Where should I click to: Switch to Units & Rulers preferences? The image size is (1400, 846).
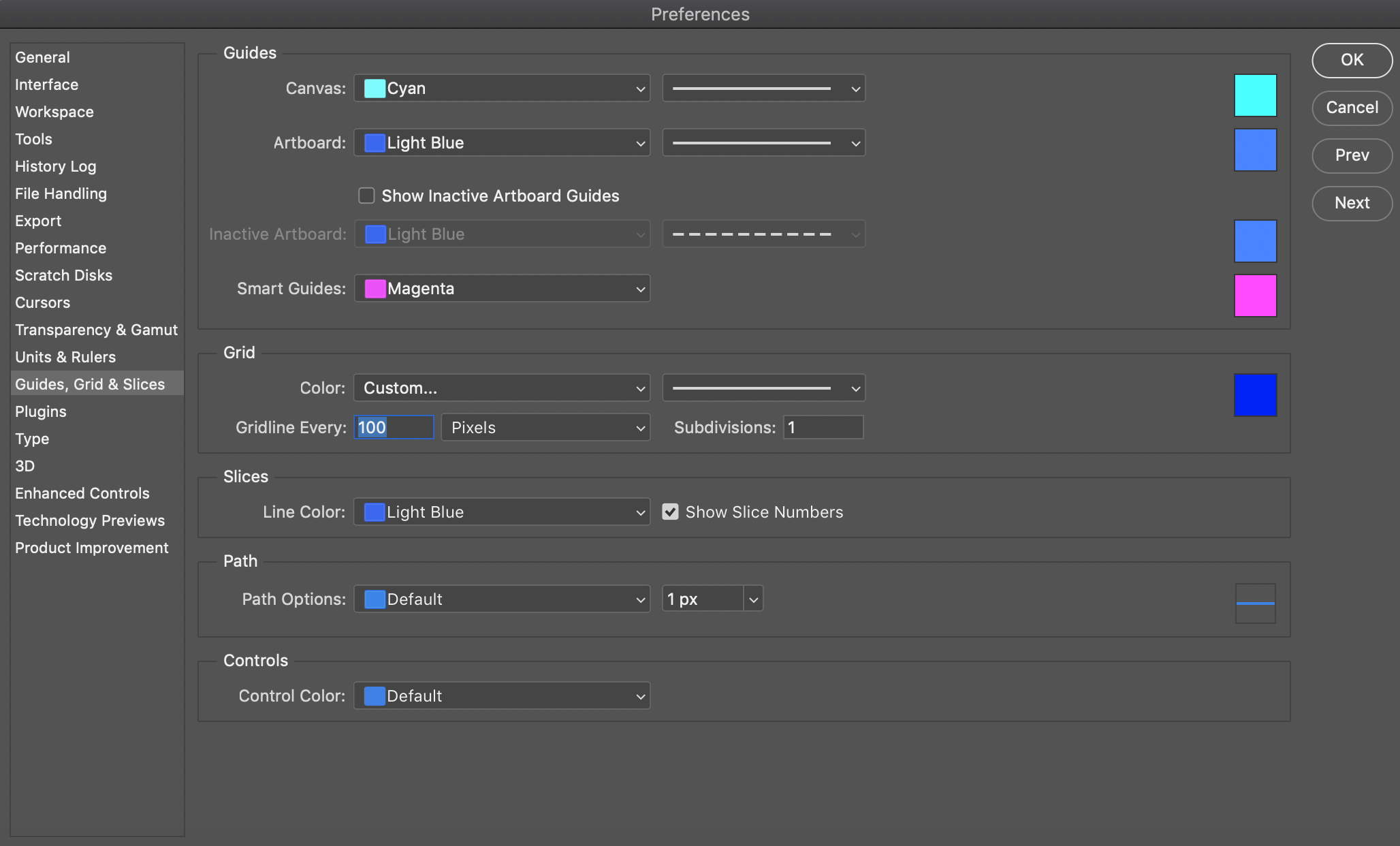(65, 357)
